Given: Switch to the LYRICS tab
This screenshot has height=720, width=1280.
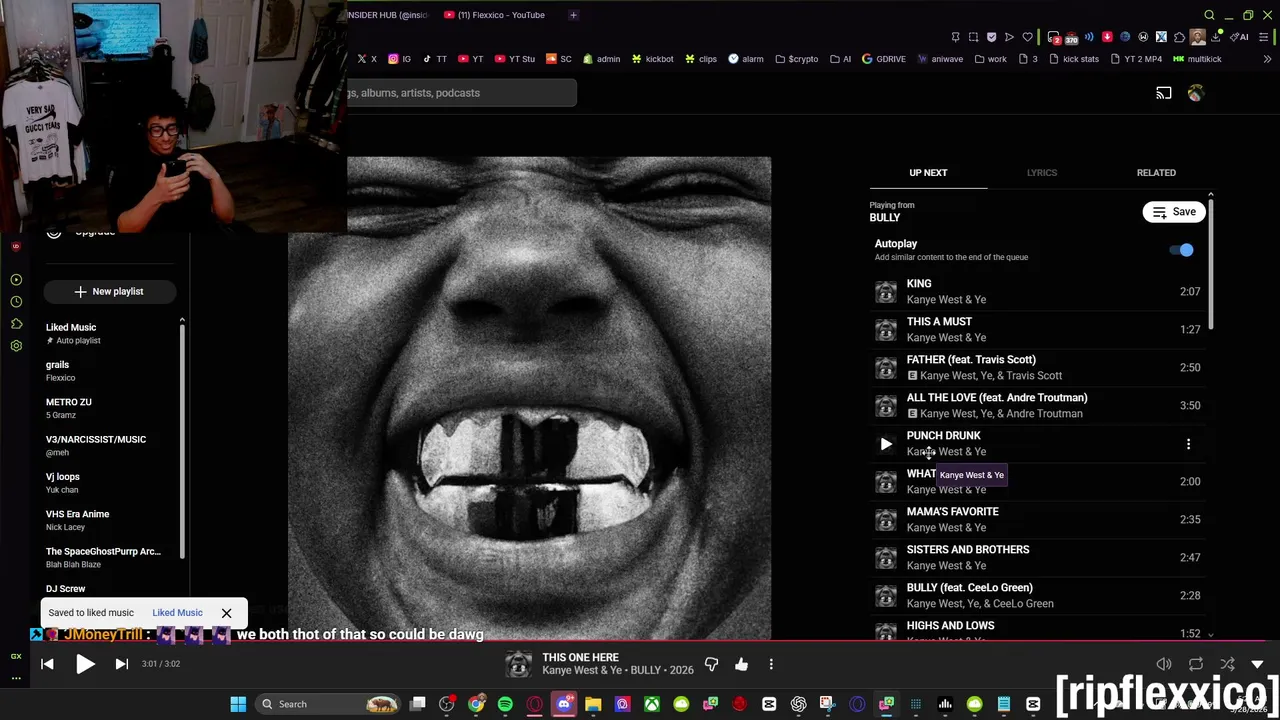Looking at the screenshot, I should tap(1041, 172).
